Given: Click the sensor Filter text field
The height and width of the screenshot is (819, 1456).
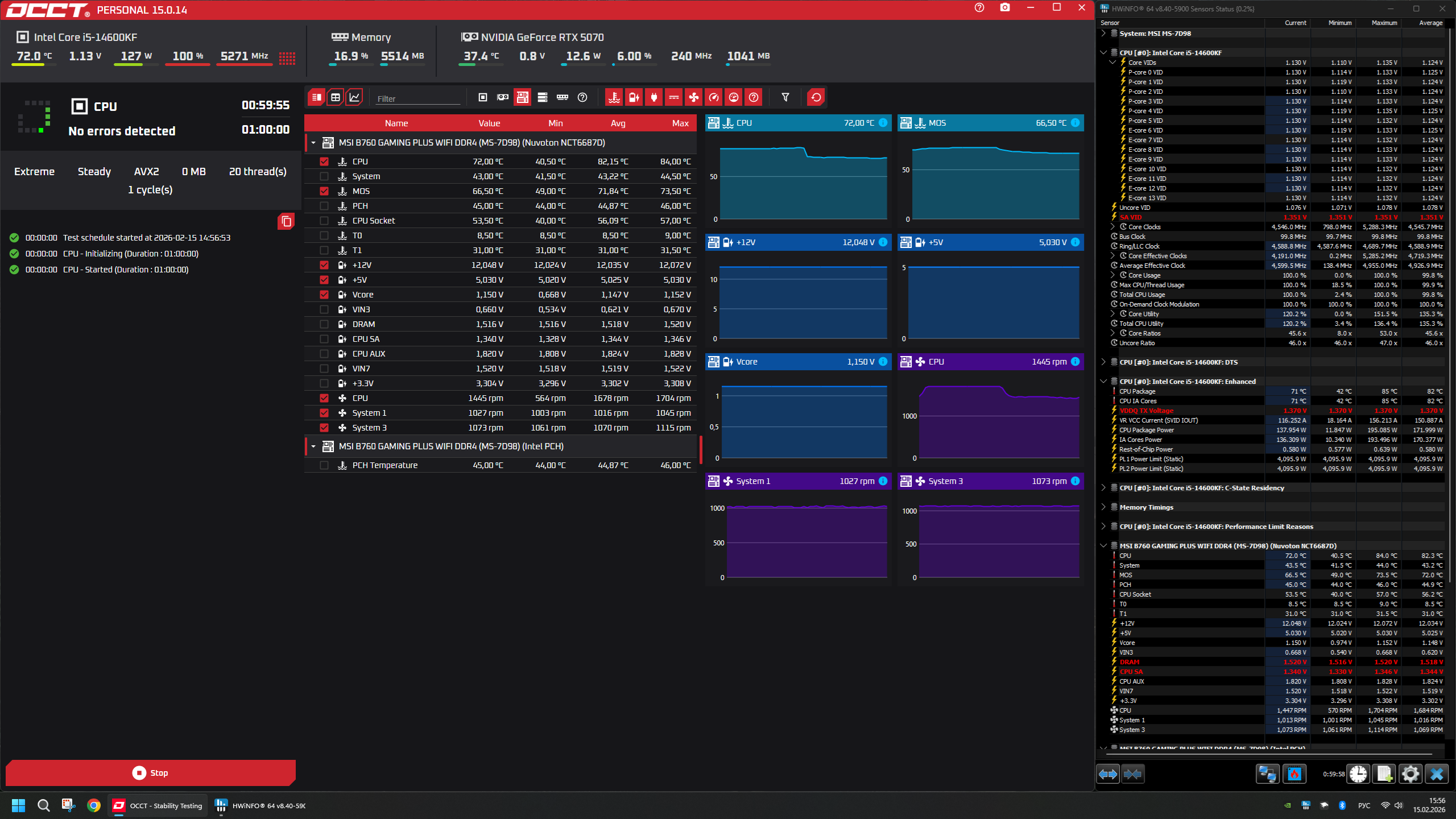Looking at the screenshot, I should coord(417,98).
